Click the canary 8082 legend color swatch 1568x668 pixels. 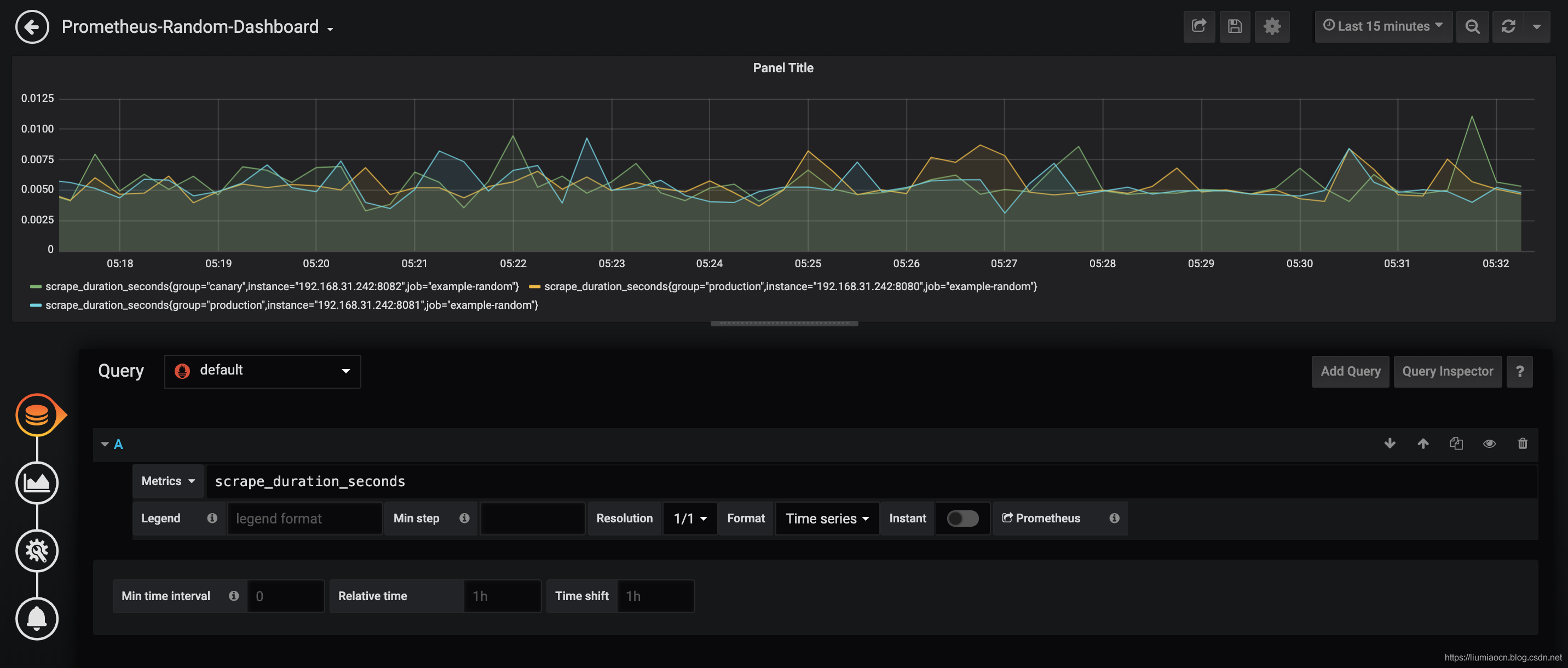click(x=36, y=287)
